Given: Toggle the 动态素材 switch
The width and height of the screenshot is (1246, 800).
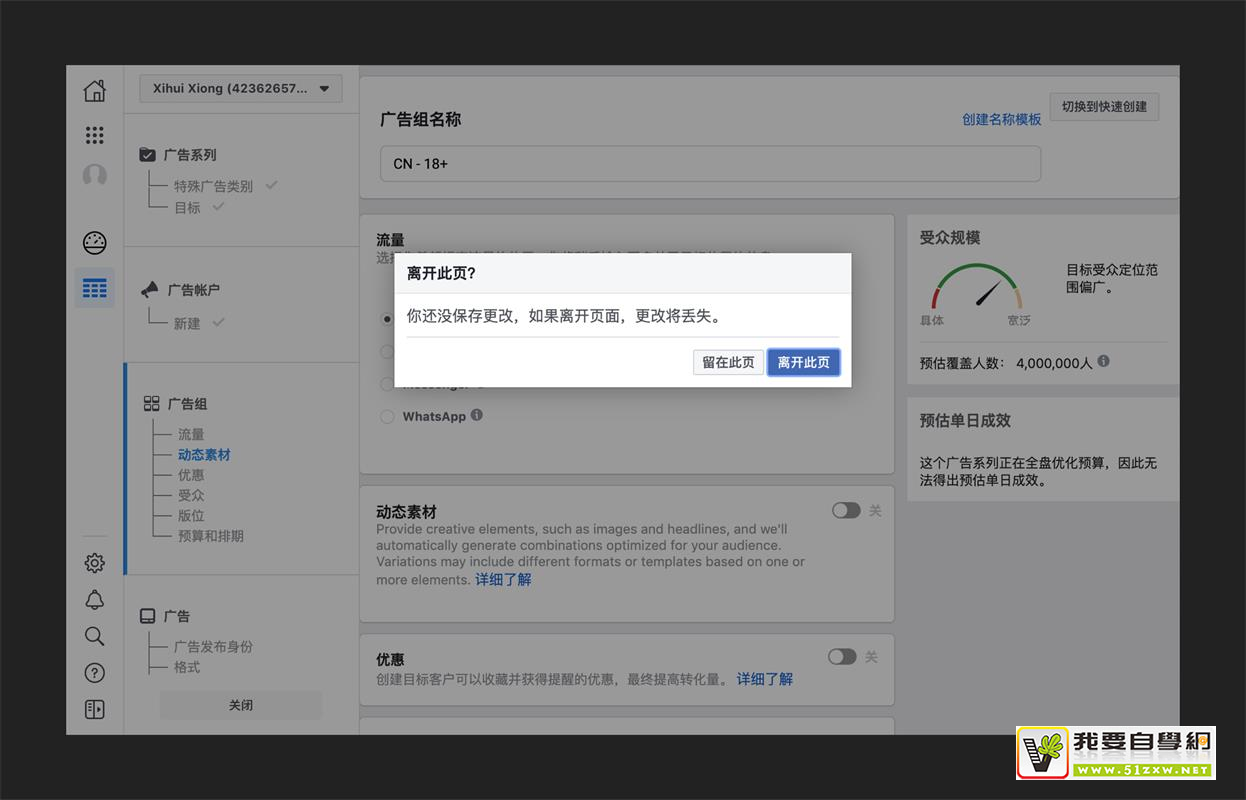Looking at the screenshot, I should coord(846,511).
